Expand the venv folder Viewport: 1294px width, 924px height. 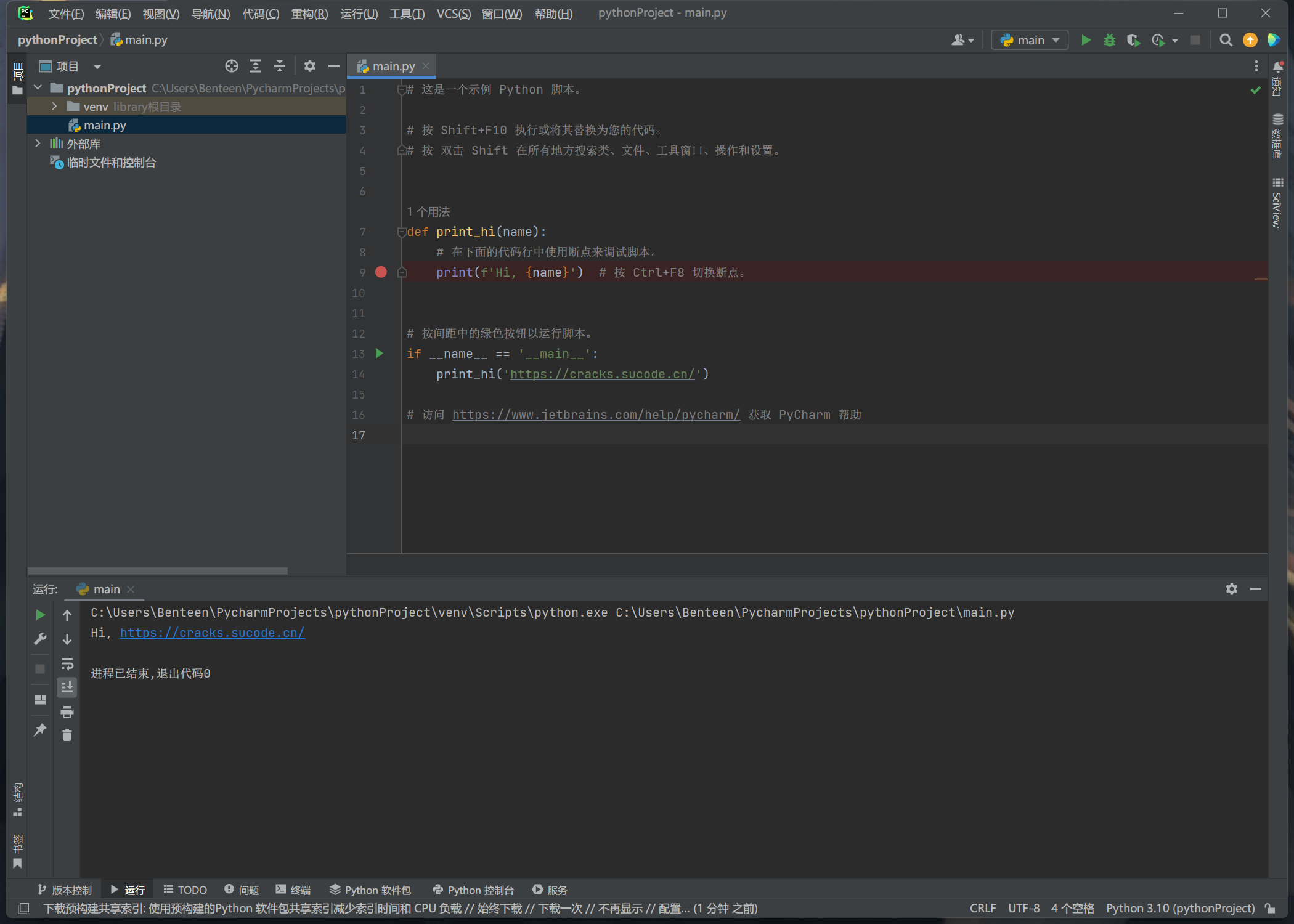coord(54,107)
